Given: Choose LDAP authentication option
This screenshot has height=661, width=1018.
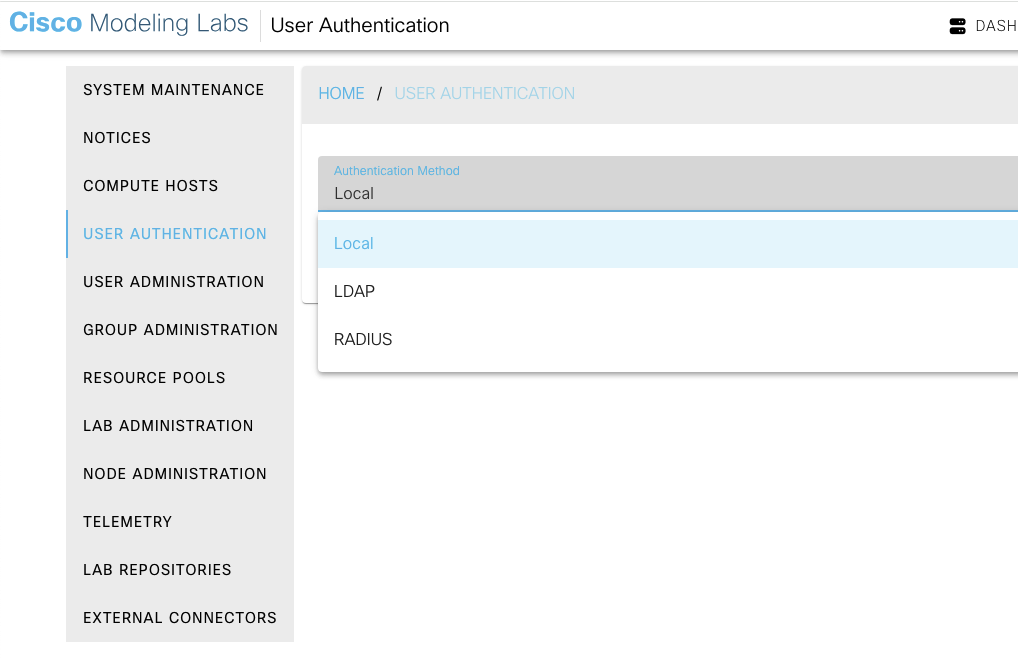Looking at the screenshot, I should pos(667,292).
